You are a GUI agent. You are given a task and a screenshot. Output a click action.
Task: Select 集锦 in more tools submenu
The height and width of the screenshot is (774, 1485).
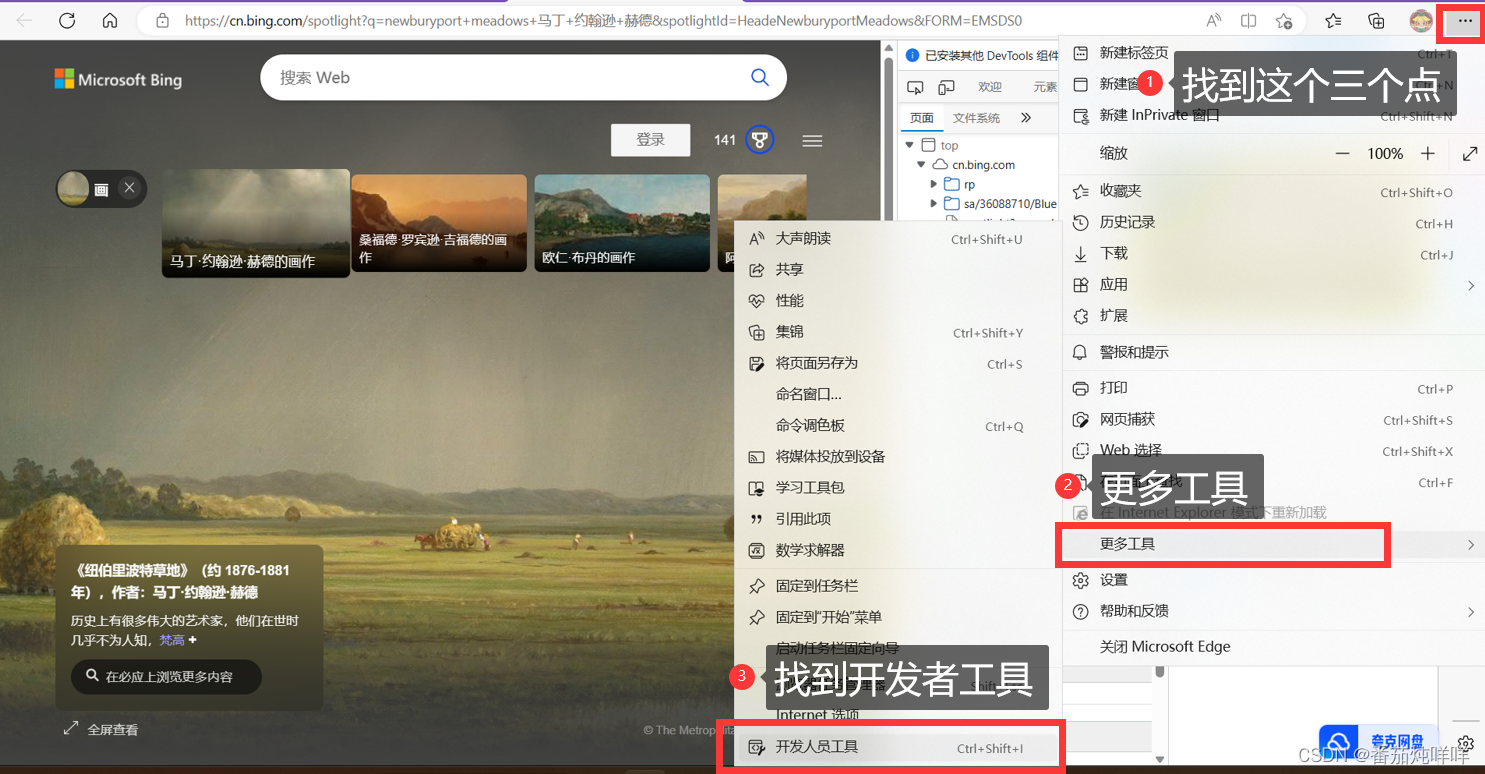(896, 332)
